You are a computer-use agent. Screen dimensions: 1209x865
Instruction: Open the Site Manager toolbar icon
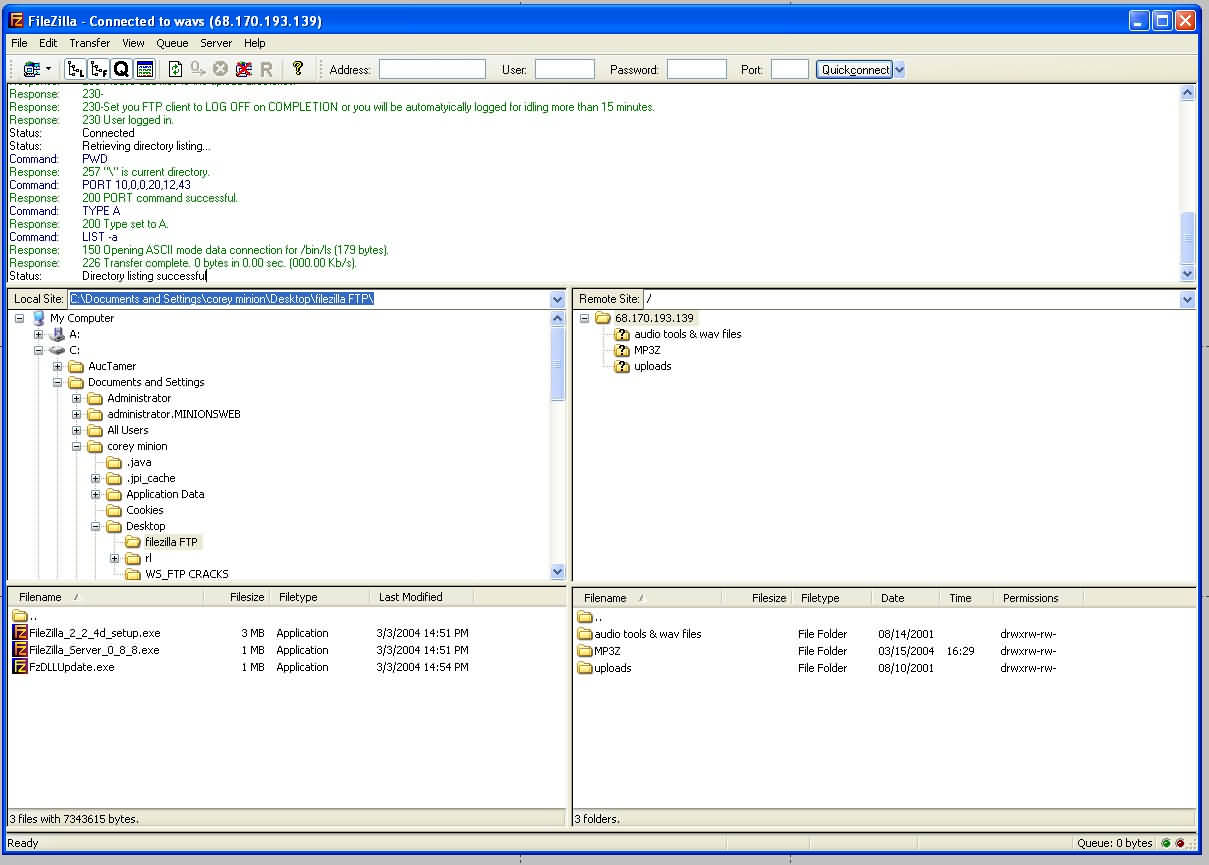[x=31, y=69]
